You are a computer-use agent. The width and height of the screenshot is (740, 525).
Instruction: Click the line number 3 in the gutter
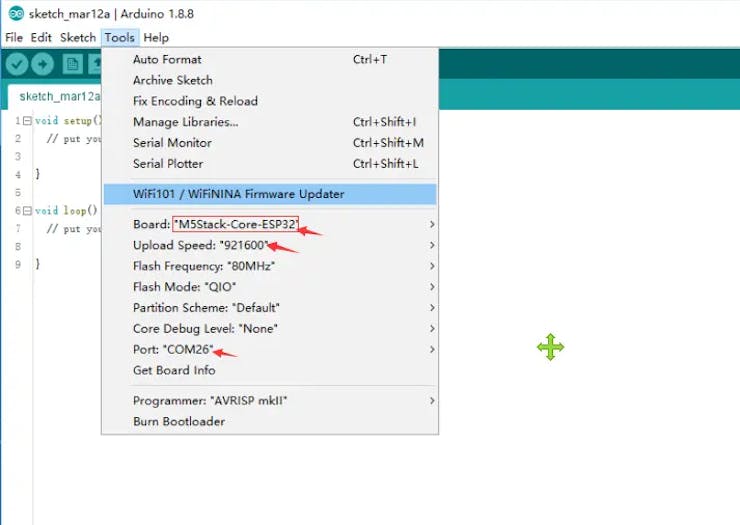[x=18, y=156]
